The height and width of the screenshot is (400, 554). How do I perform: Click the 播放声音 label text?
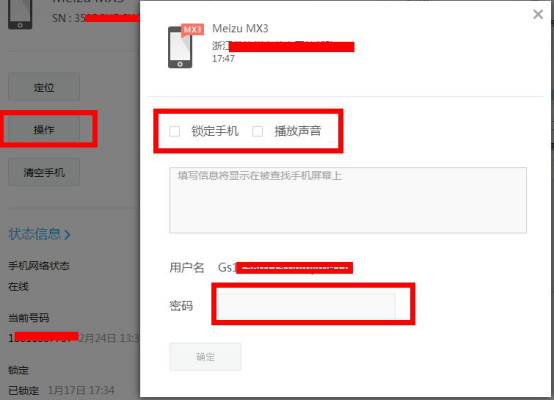(x=298, y=131)
